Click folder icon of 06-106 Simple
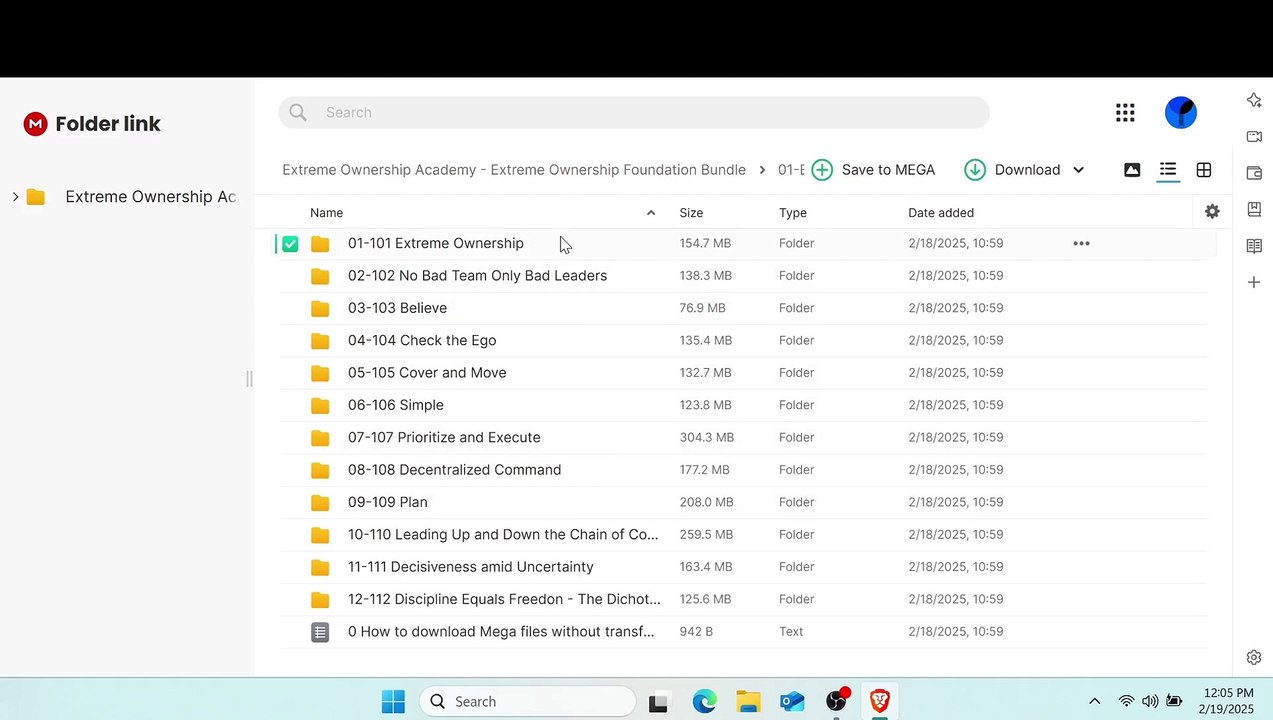Screen dimensions: 1273x720 [x=320, y=405]
